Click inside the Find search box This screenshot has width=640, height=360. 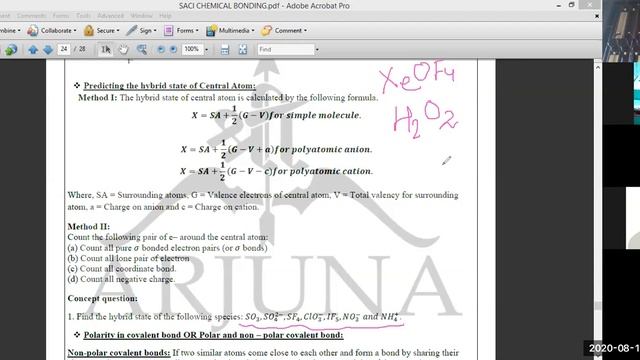pos(286,49)
